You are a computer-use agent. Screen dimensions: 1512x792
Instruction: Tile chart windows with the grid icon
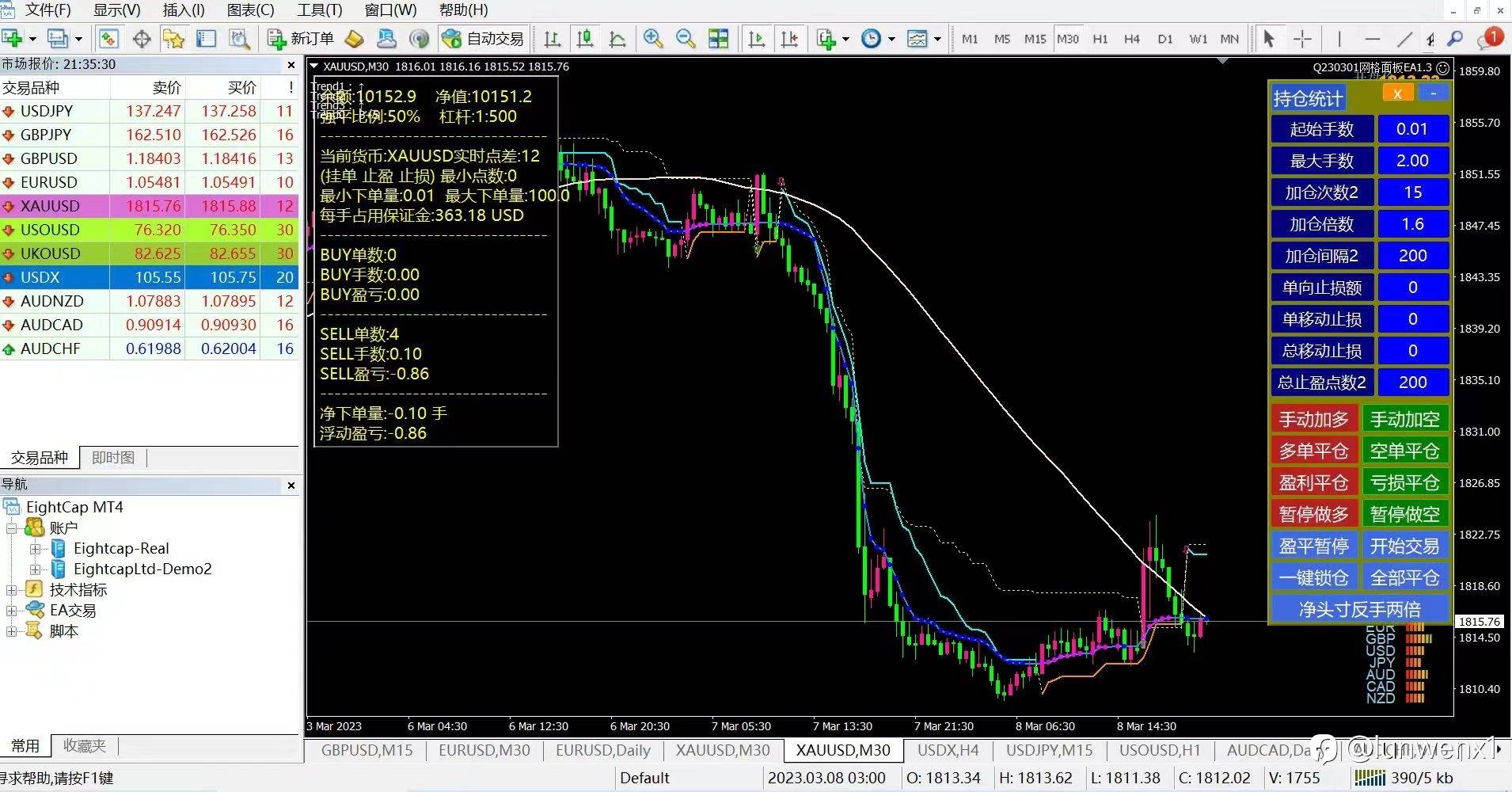(718, 38)
